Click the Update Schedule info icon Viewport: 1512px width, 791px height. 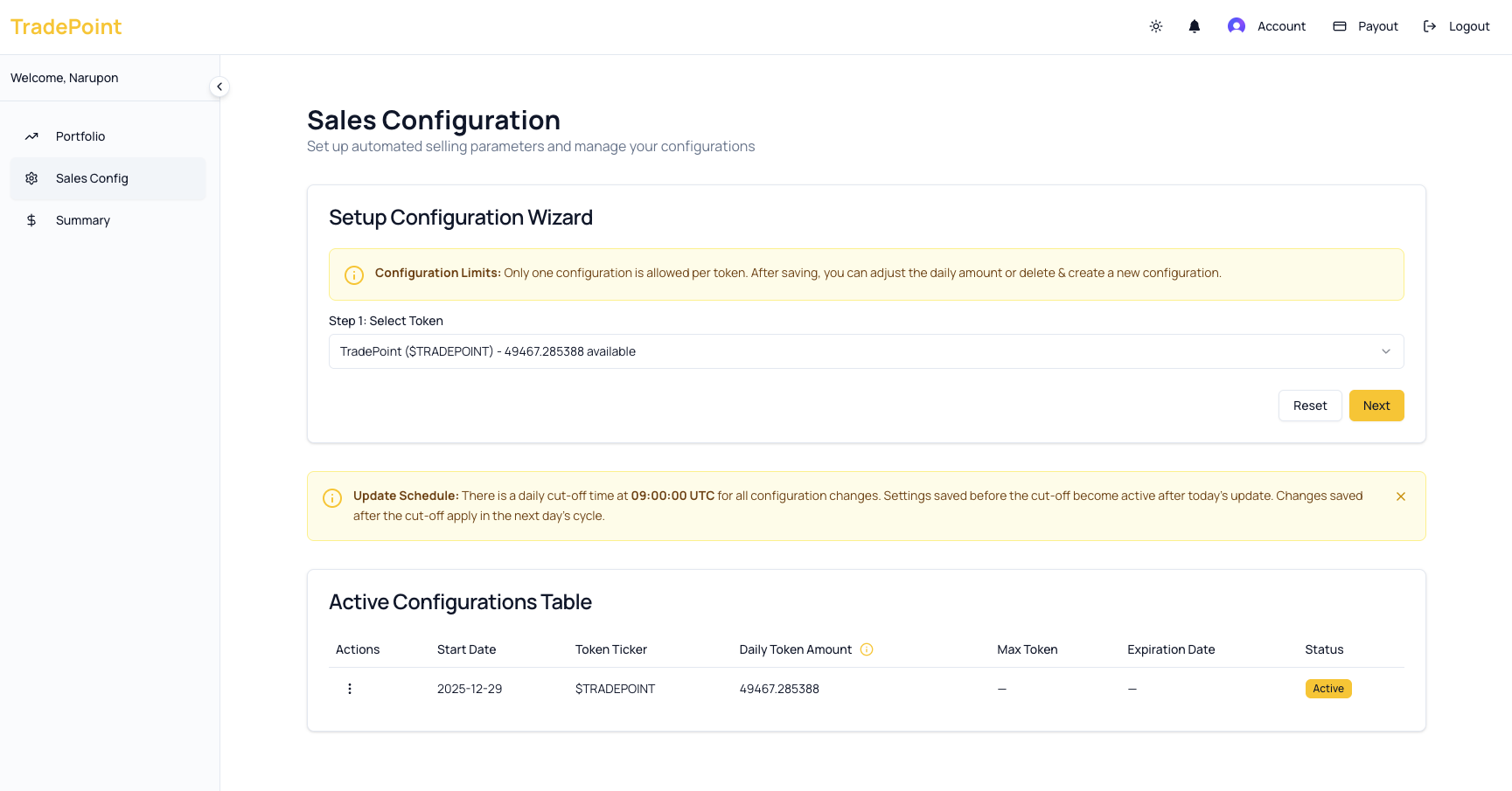(x=332, y=497)
